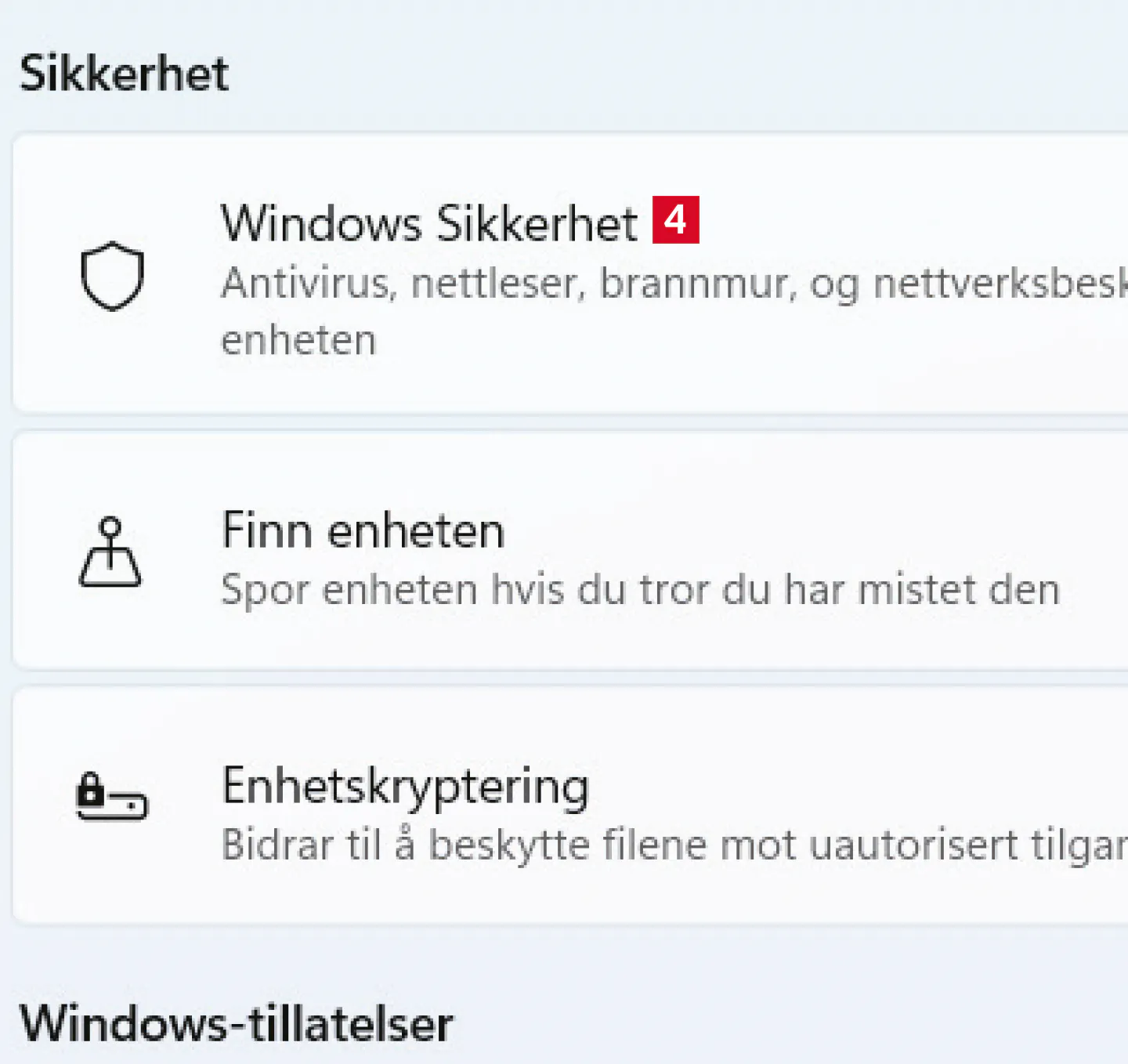The image size is (1128, 1064).
Task: Open the Finn enheten settings title
Action: click(363, 531)
